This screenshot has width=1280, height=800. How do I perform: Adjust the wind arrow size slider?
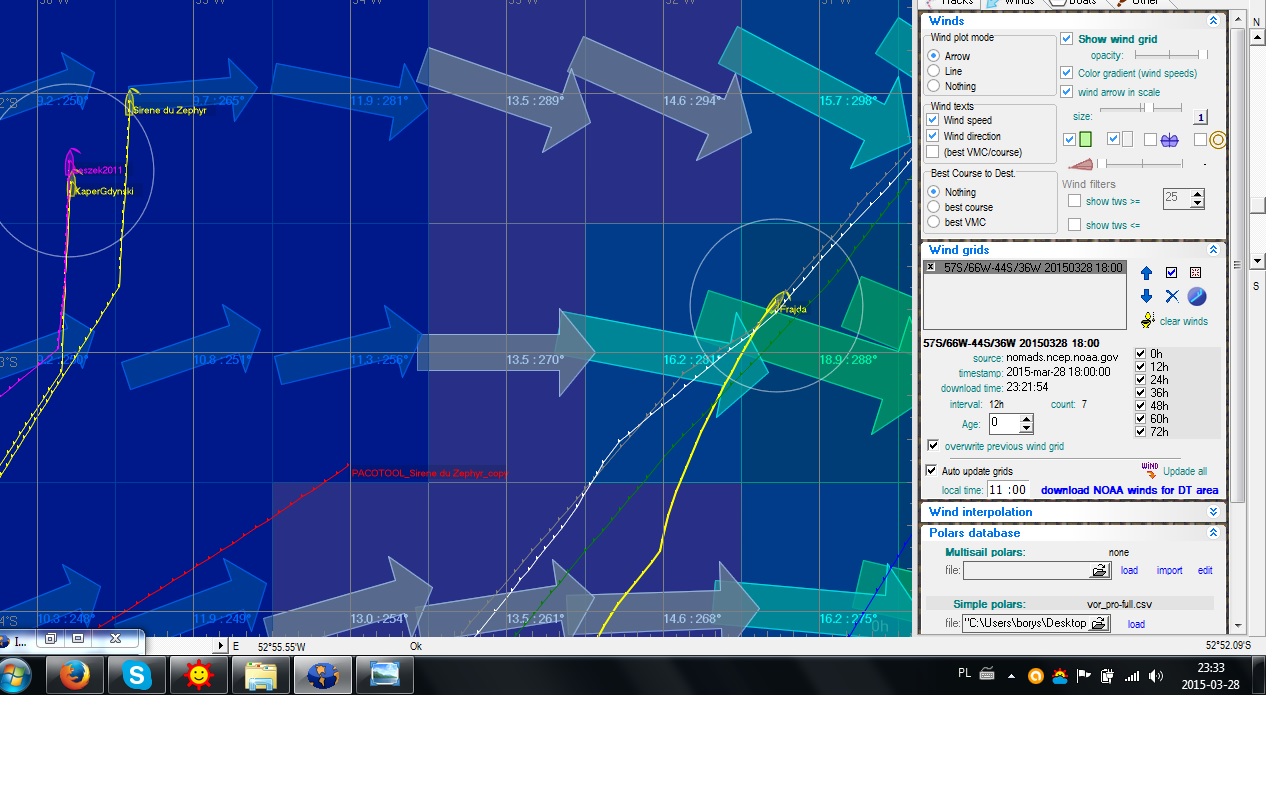(1141, 107)
